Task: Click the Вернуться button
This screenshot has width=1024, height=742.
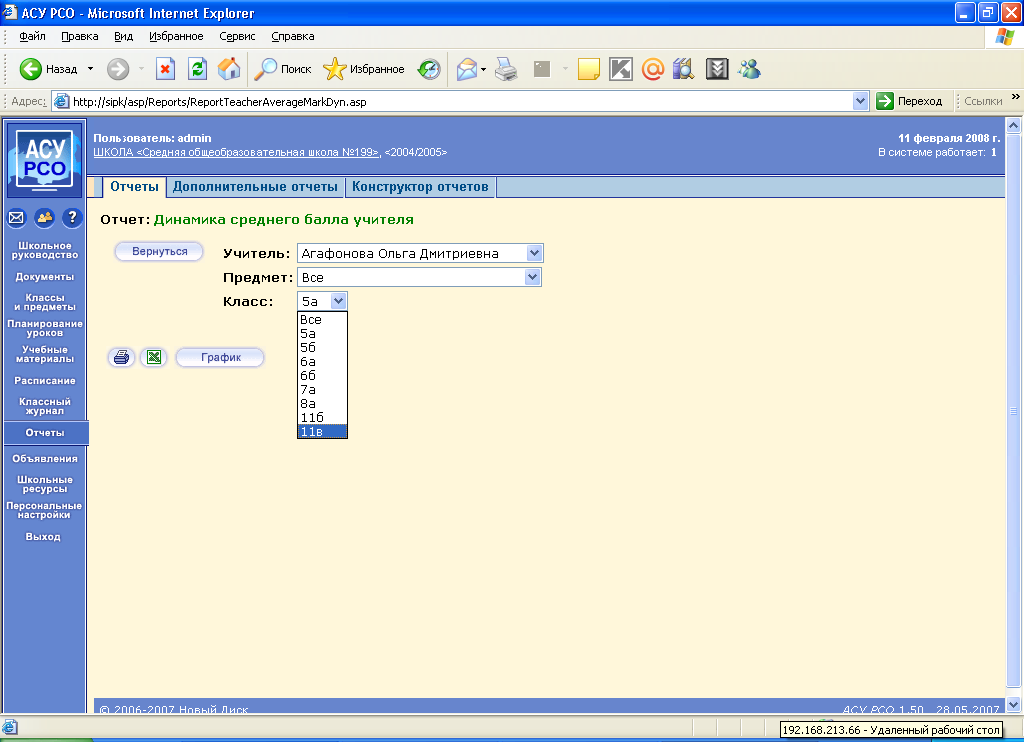Action: click(x=159, y=251)
